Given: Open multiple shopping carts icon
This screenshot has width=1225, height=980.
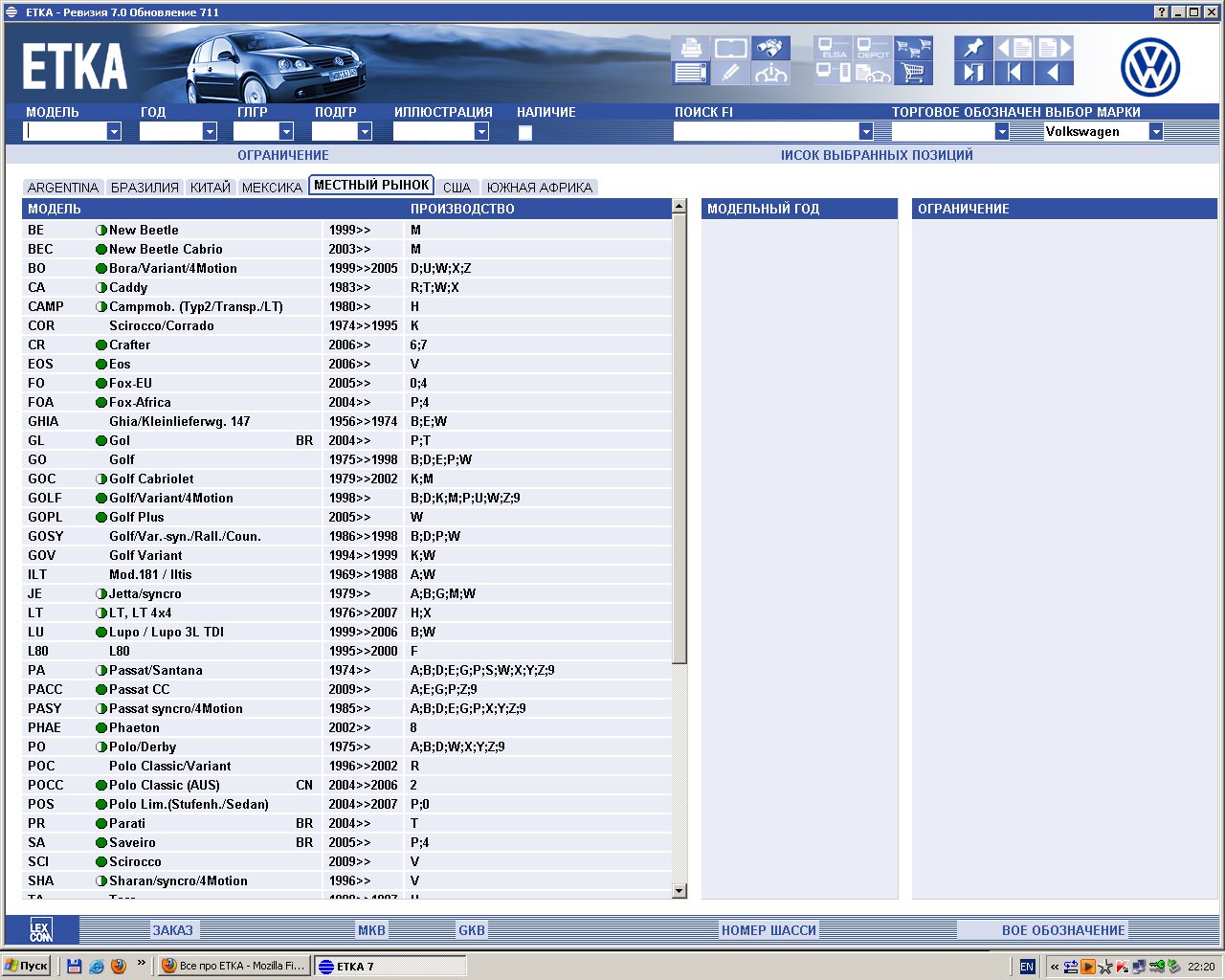Looking at the screenshot, I should 914,48.
